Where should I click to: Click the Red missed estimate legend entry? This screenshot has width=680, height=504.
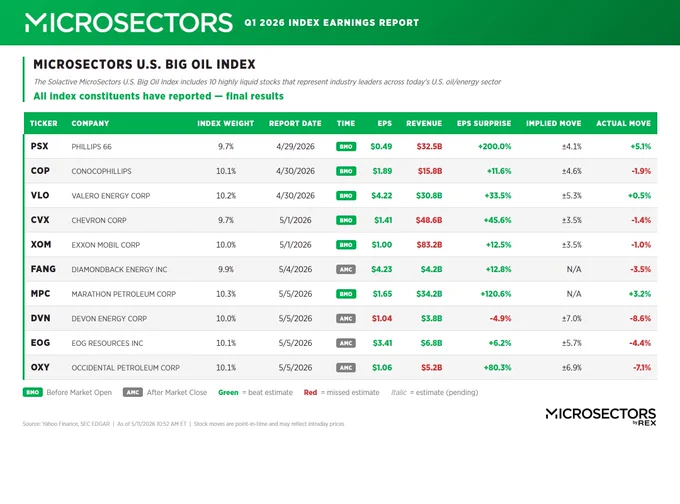341,393
